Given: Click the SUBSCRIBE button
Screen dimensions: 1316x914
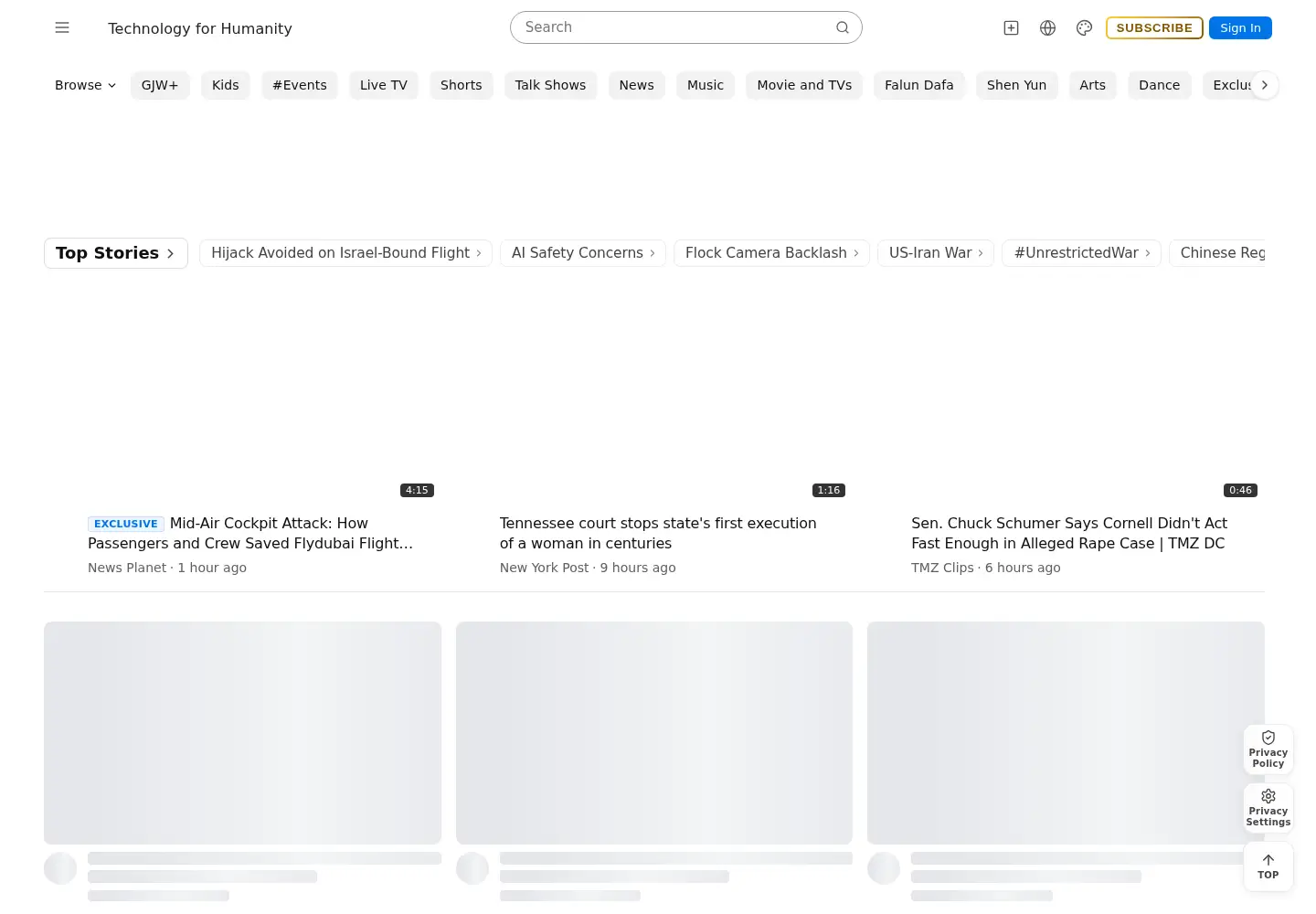Looking at the screenshot, I should 1154,28.
